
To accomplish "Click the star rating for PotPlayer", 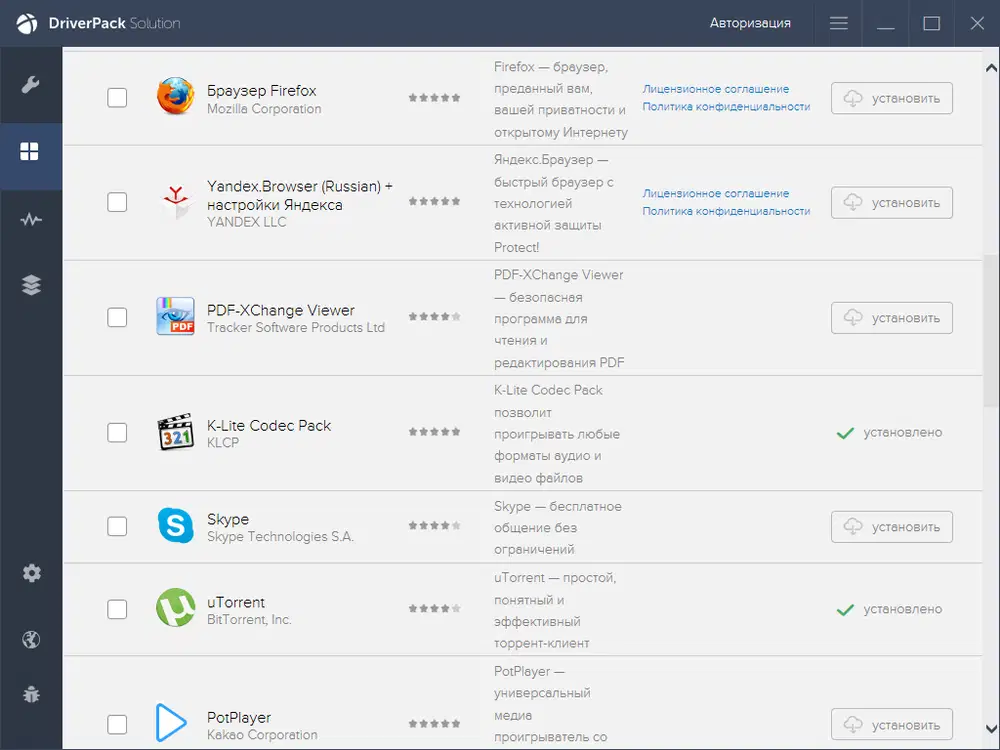I will 434,724.
